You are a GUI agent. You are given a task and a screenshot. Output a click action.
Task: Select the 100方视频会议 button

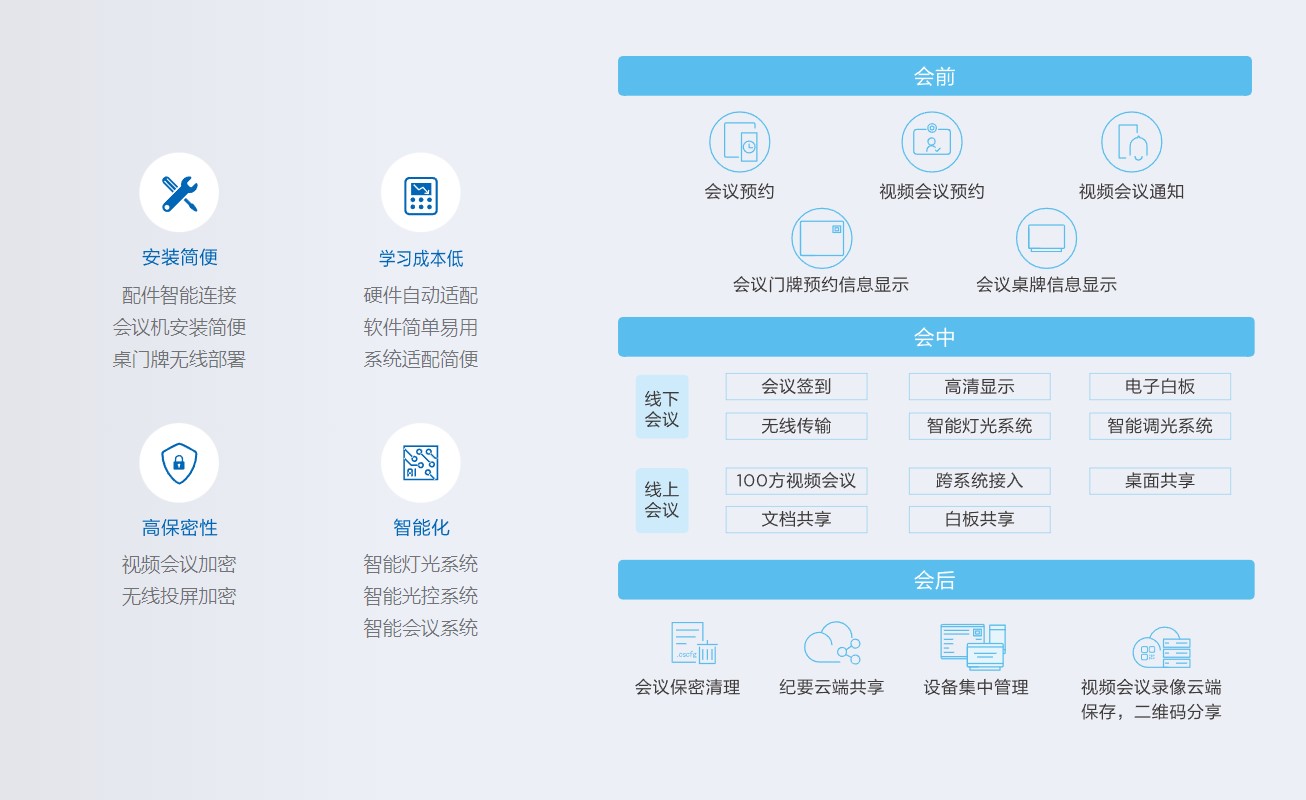click(796, 480)
